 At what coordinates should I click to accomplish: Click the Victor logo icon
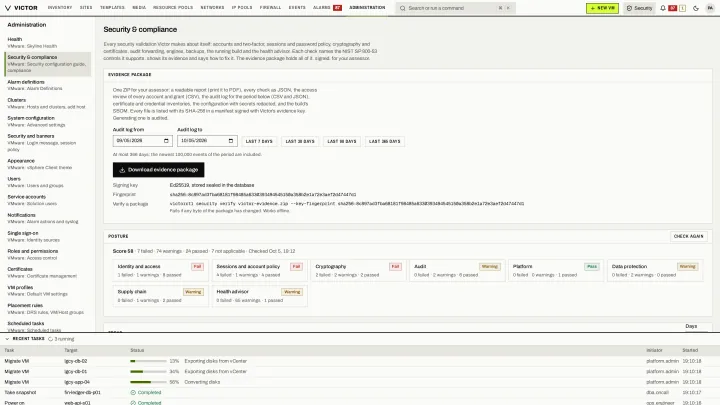[x=7, y=8]
